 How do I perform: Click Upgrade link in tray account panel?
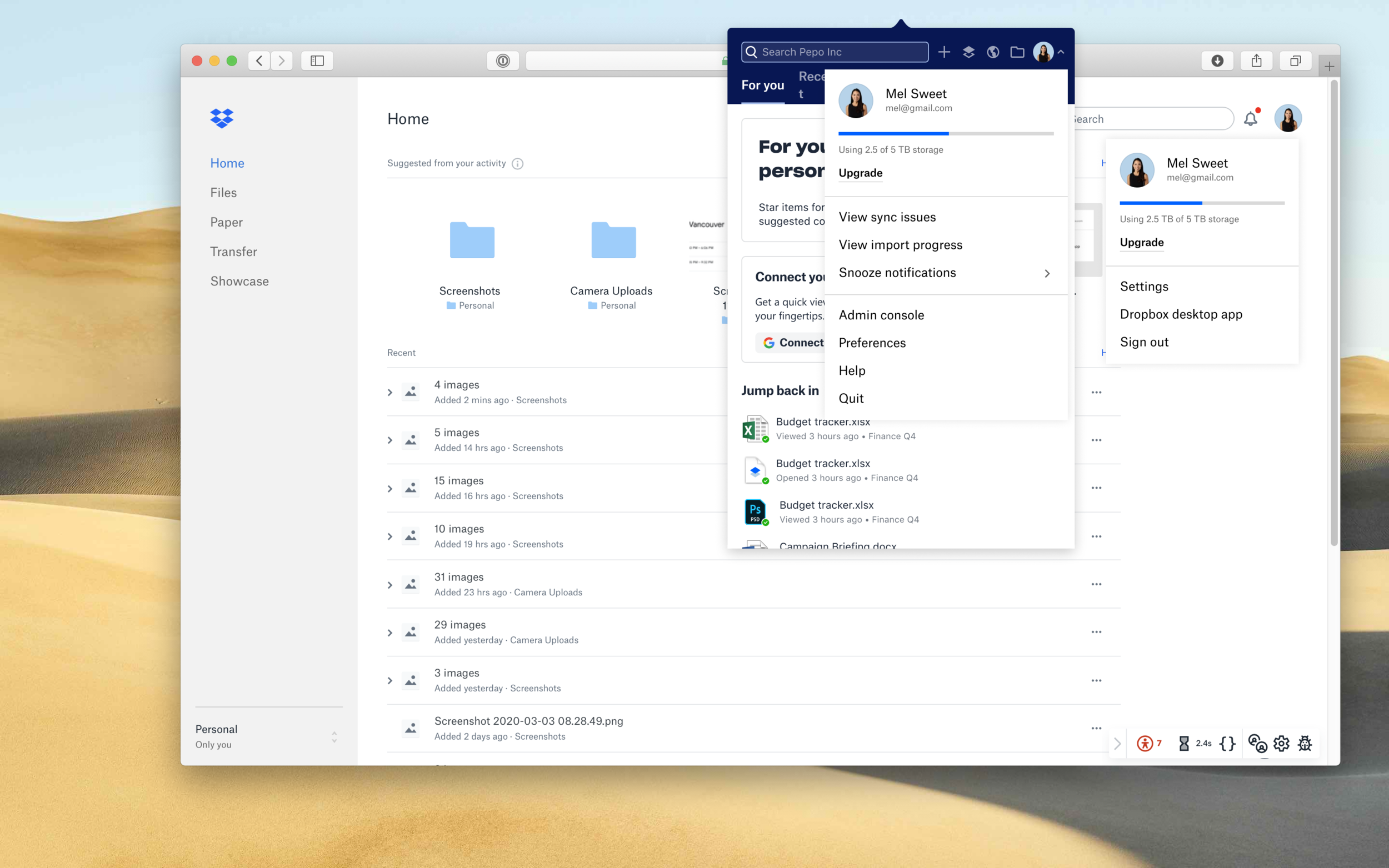[860, 173]
